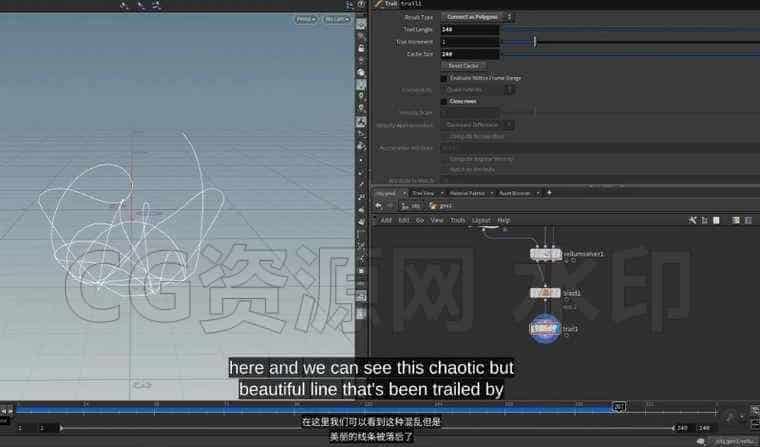Open the No cam camera dropdown
Screen dimensions: 760x447
pyautogui.click(x=337, y=19)
